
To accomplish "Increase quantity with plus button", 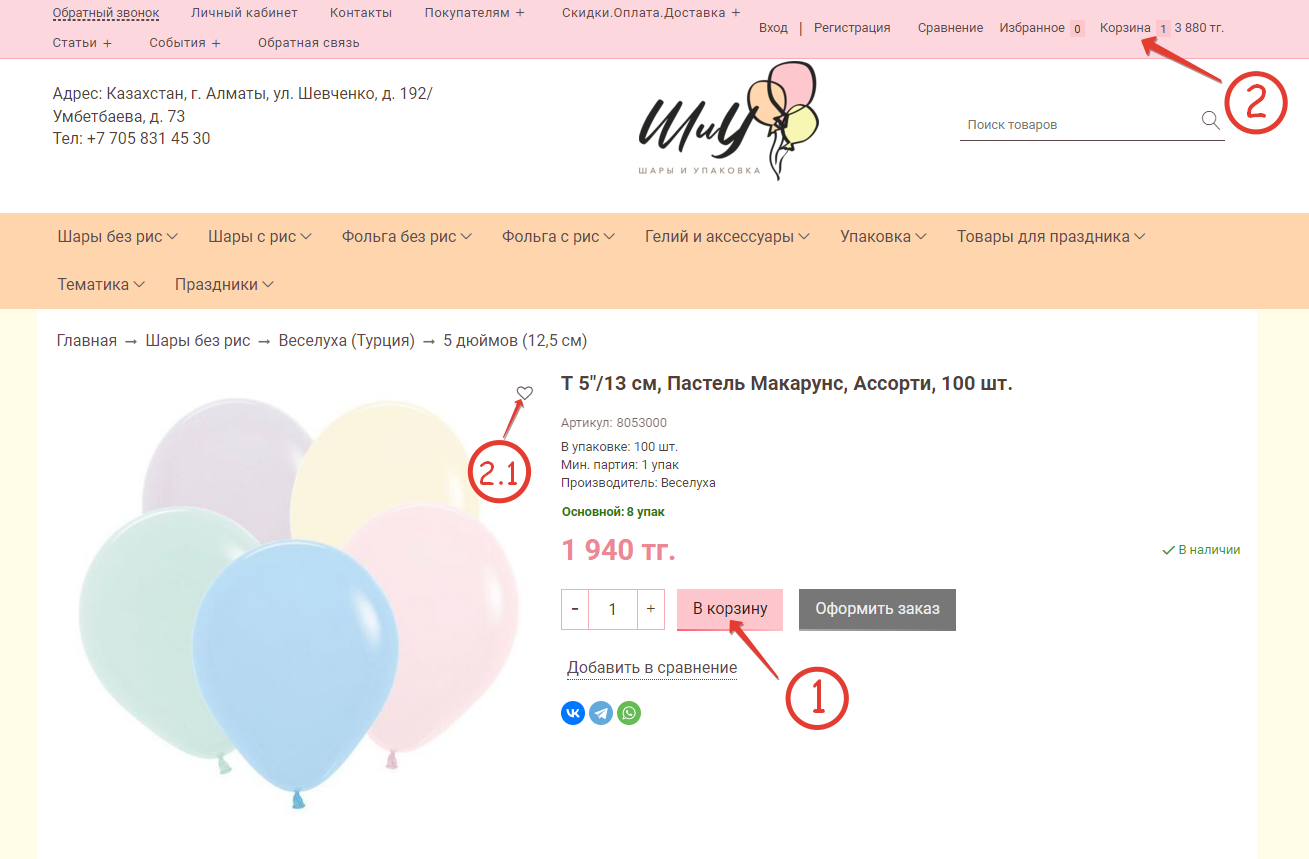I will coord(651,609).
